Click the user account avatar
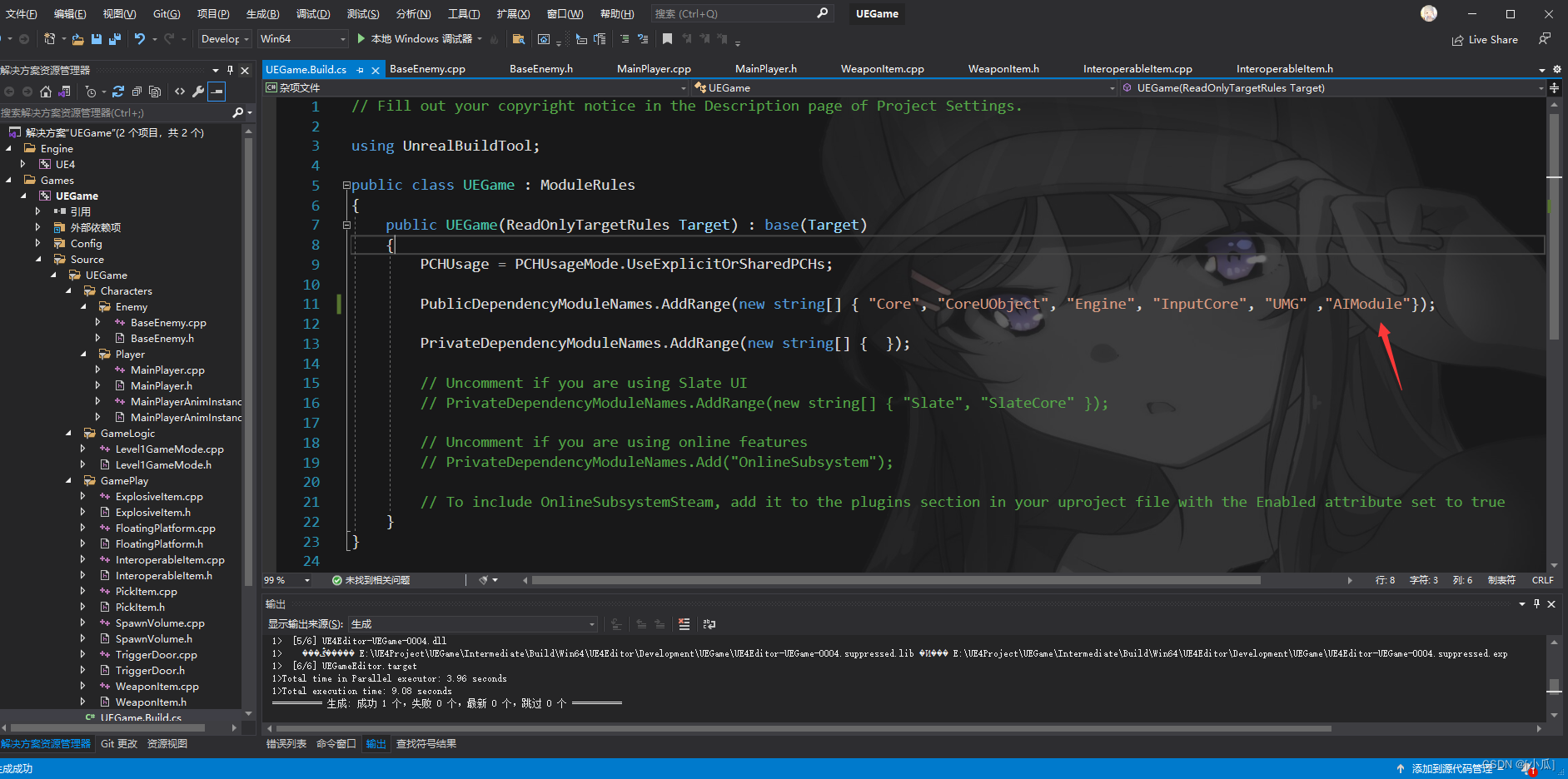This screenshot has height=779, width=1568. tap(1429, 13)
